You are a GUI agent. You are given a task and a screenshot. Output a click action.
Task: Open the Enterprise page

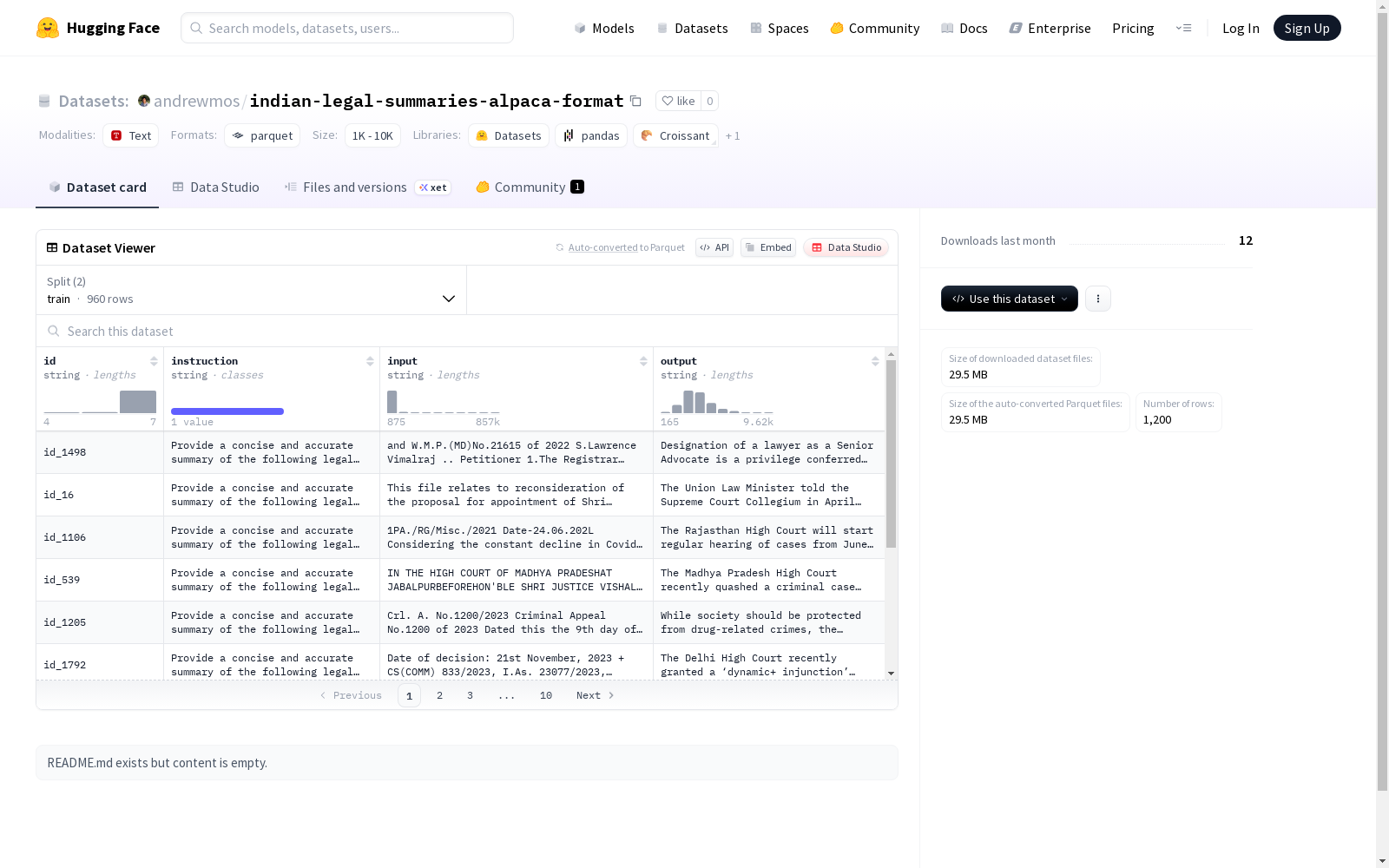click(x=1050, y=28)
